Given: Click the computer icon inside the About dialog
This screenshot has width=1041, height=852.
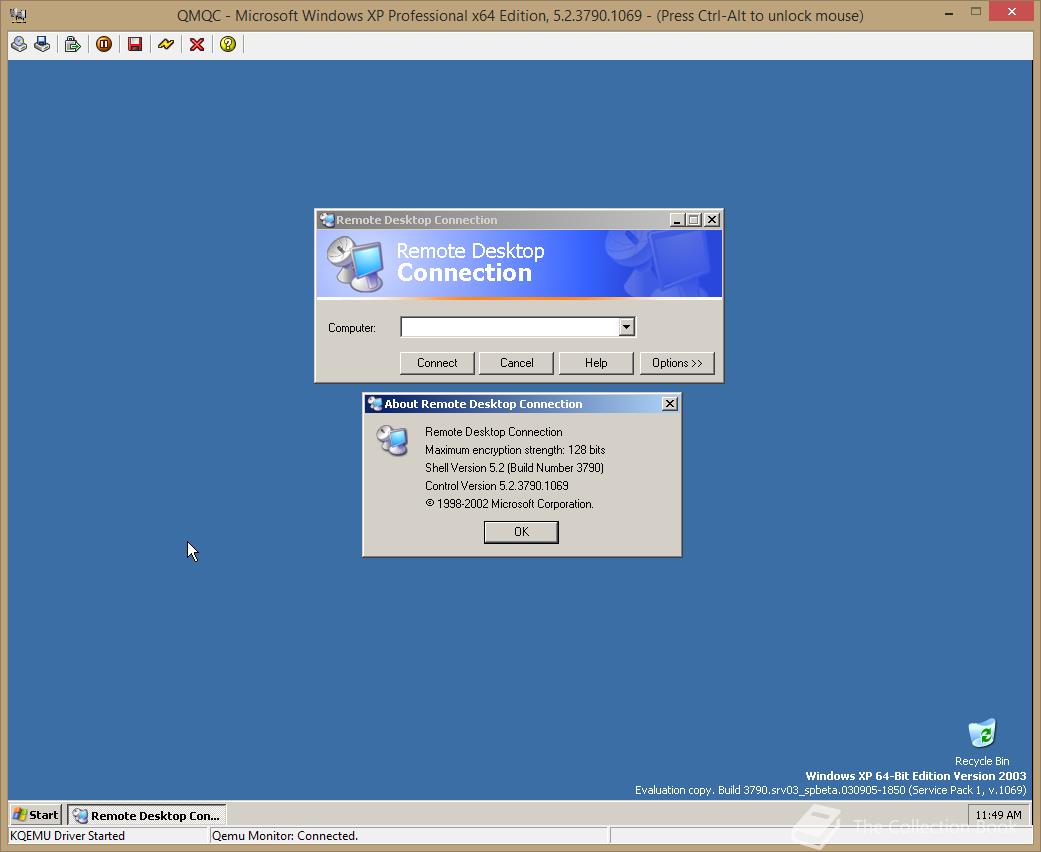Looking at the screenshot, I should coord(392,440).
